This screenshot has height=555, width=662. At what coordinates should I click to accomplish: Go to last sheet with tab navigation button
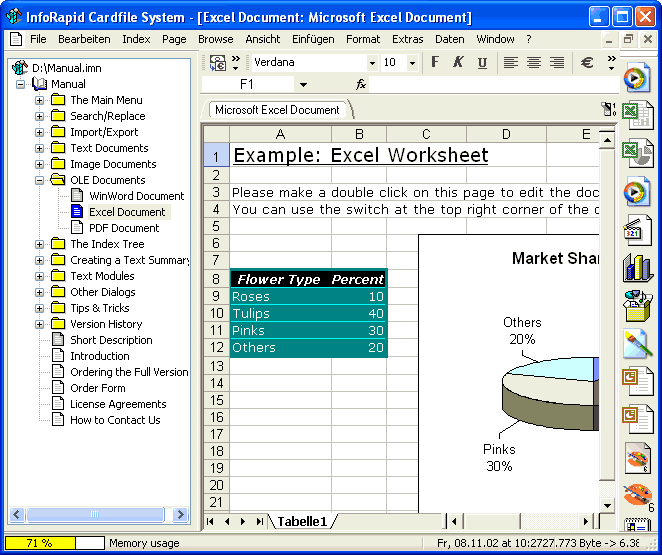pos(260,522)
